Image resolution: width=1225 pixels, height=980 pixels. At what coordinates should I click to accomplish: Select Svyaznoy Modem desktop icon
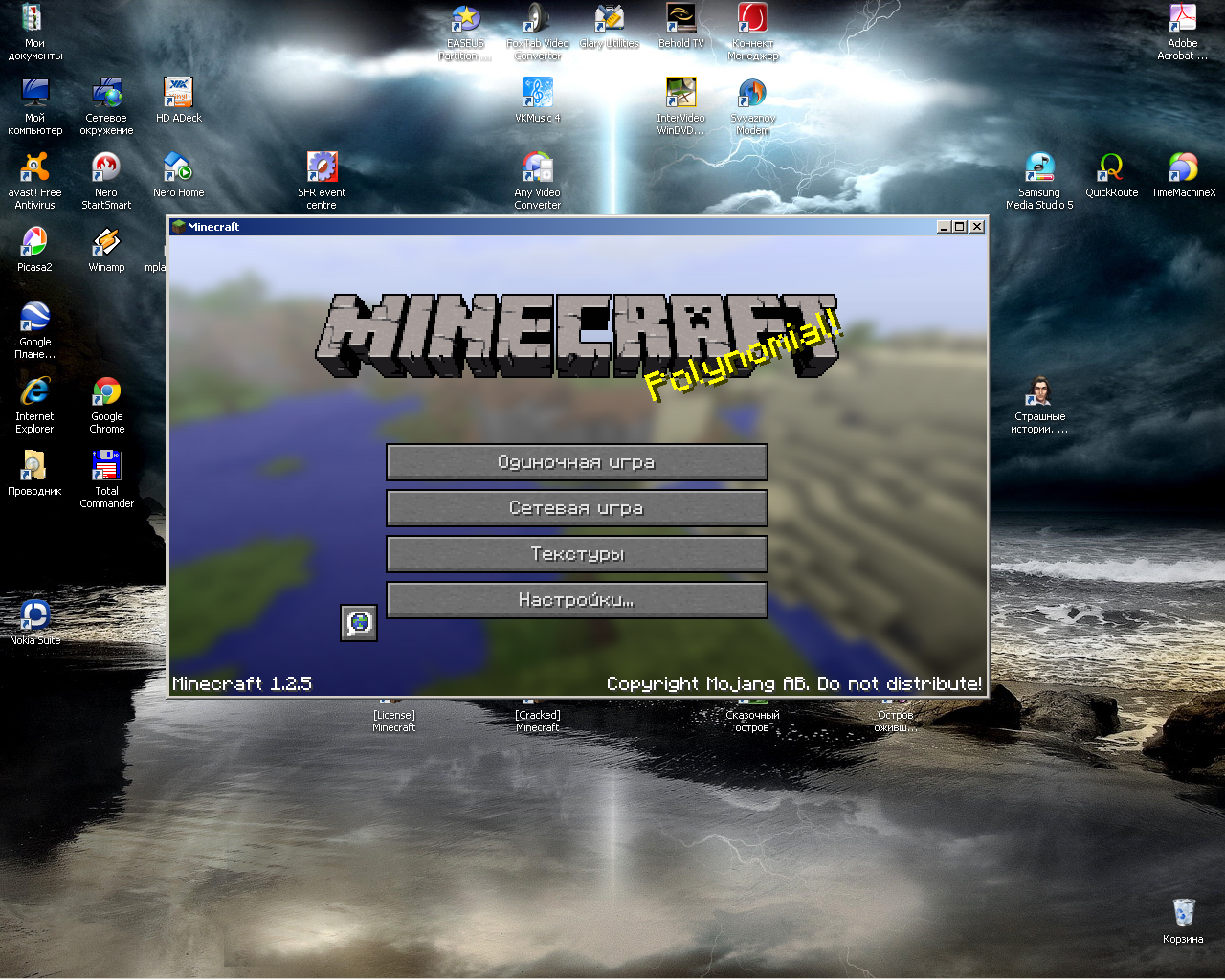tap(752, 106)
